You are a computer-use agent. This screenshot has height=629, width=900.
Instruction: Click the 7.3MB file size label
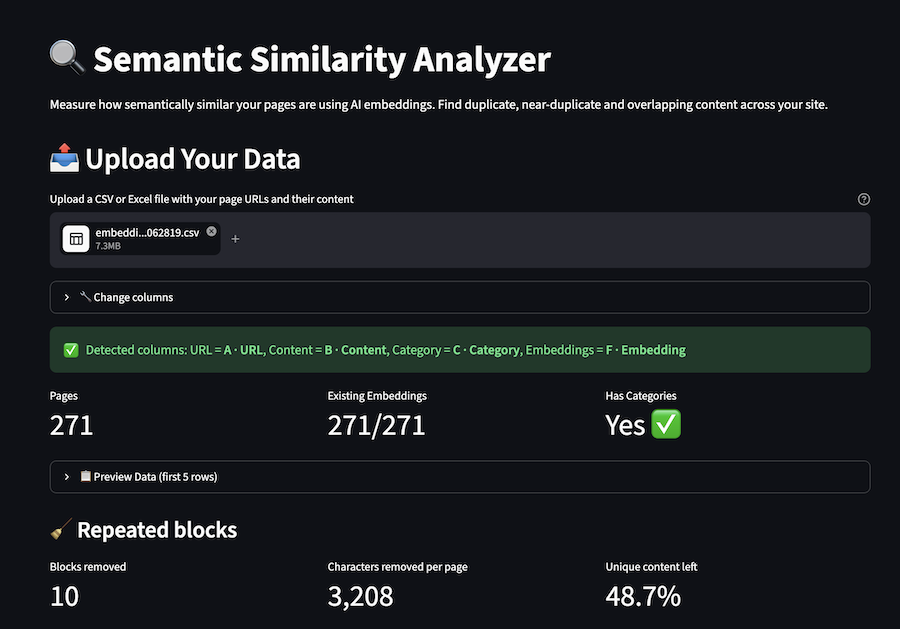108,246
